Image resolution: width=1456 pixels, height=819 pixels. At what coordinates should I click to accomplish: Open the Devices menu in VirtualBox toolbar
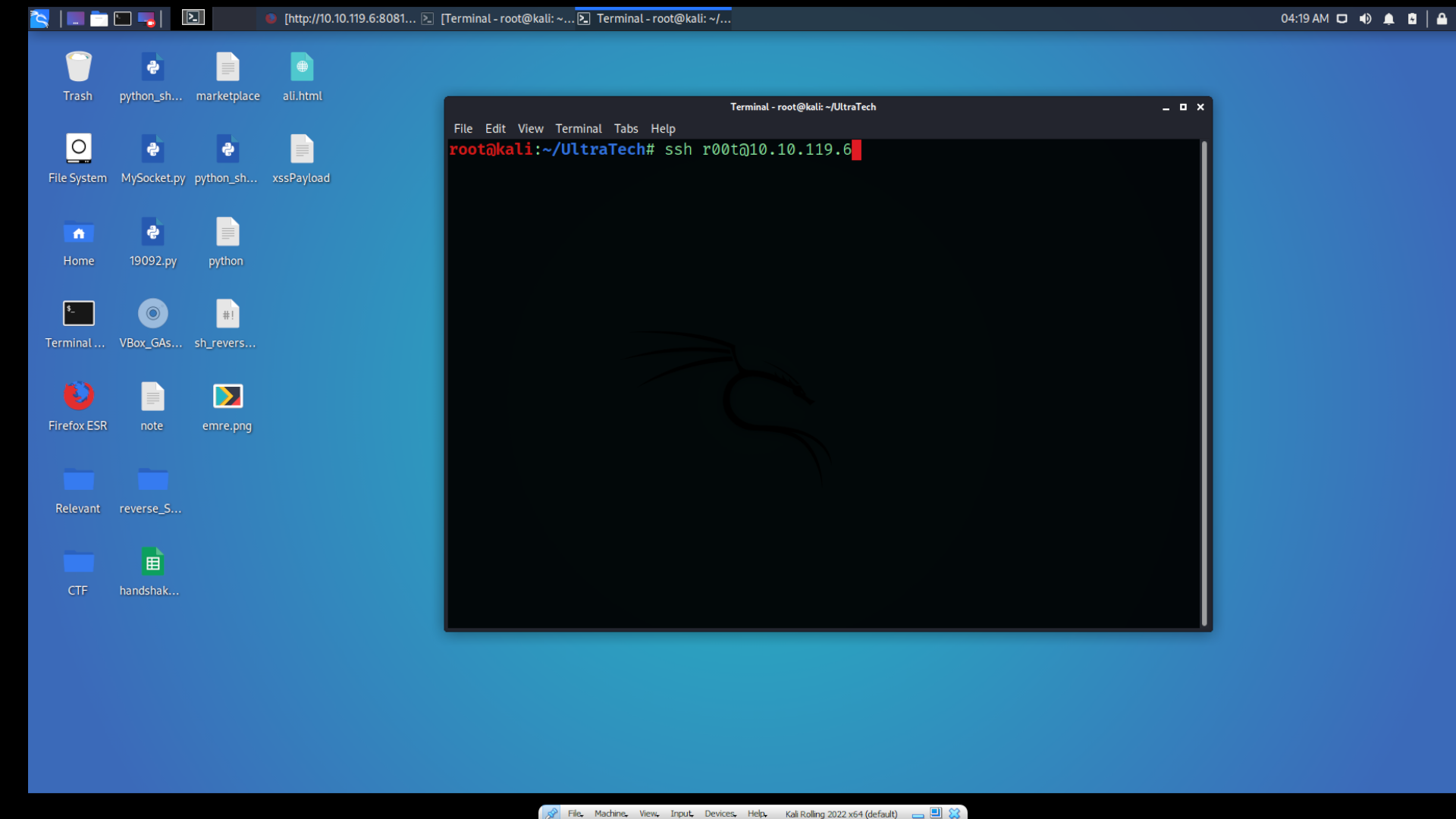click(x=719, y=813)
